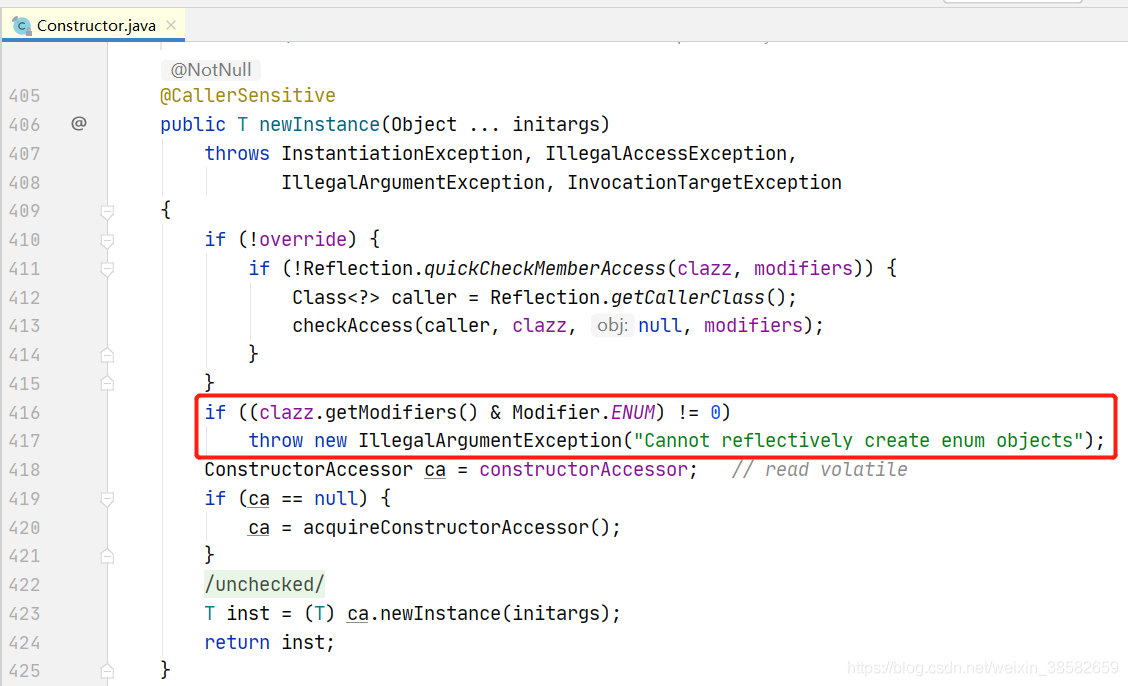Collapse the if (ca == null) block at line 419

[107, 498]
